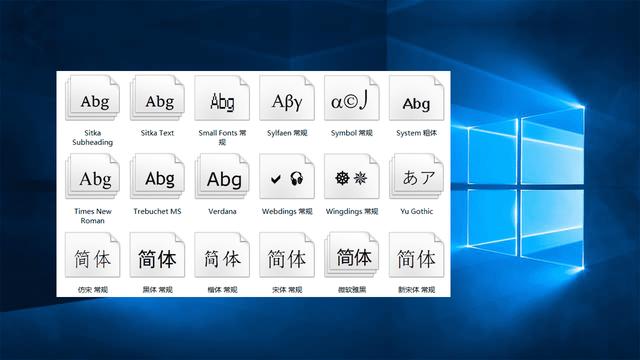
Task: Select the Symbol font icon
Action: (352, 98)
